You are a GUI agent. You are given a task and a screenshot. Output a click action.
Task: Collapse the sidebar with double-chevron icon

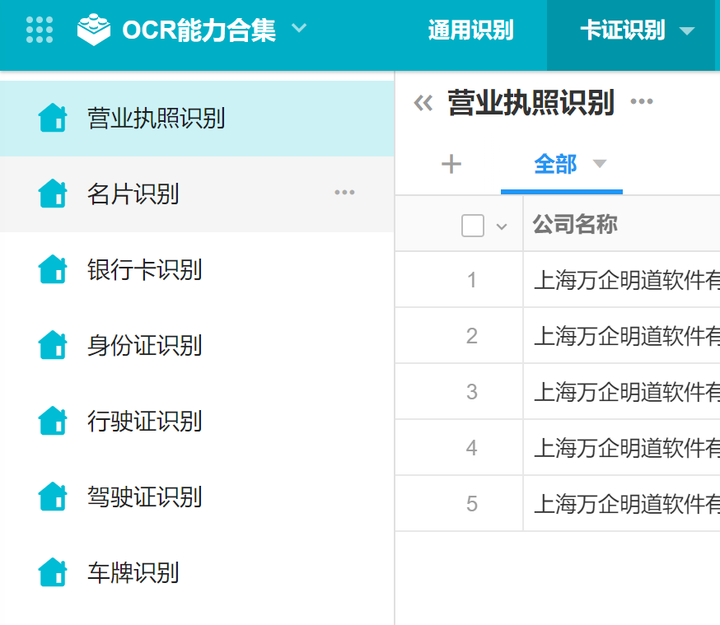coord(423,103)
